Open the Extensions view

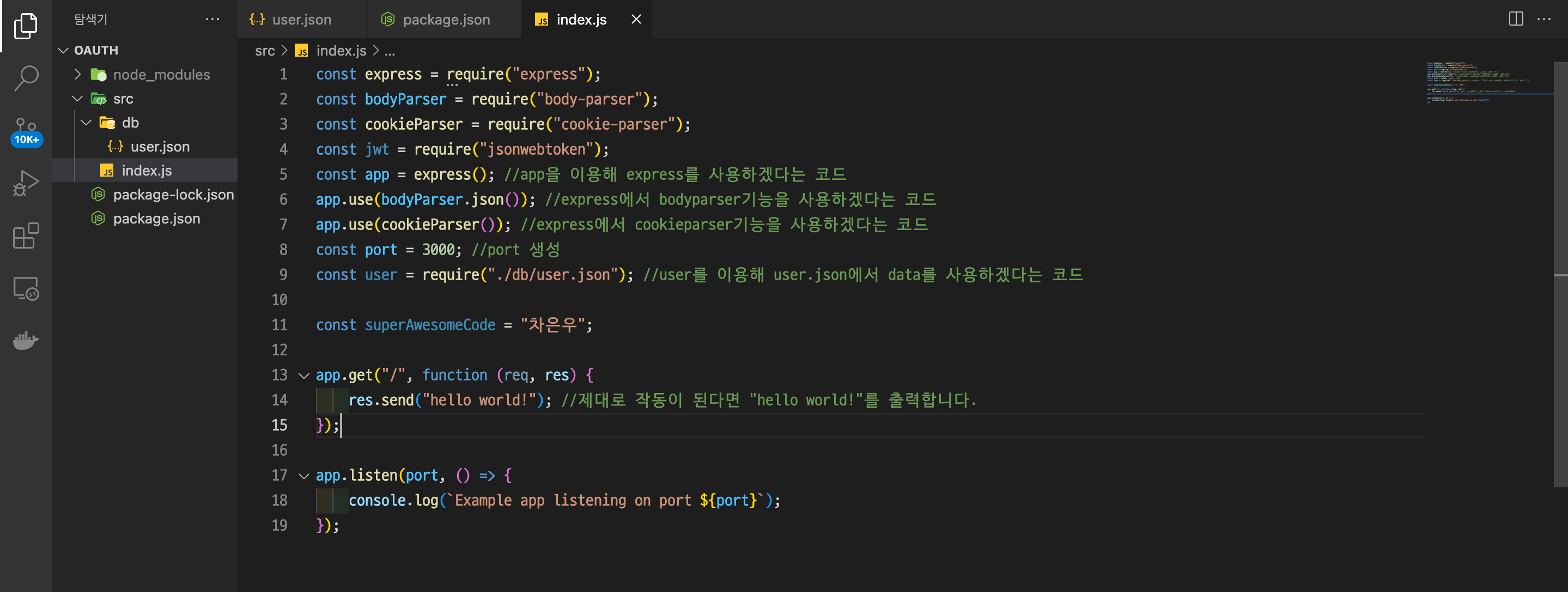[26, 235]
